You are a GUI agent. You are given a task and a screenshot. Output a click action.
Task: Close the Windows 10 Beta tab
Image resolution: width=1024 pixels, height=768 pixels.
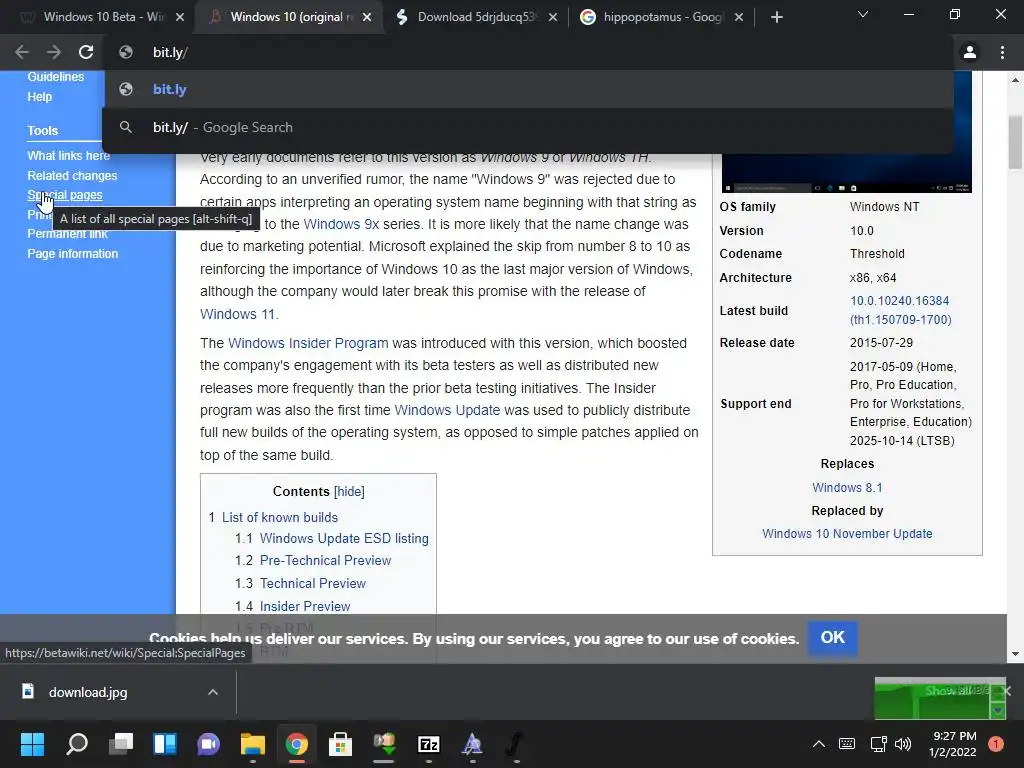[180, 18]
